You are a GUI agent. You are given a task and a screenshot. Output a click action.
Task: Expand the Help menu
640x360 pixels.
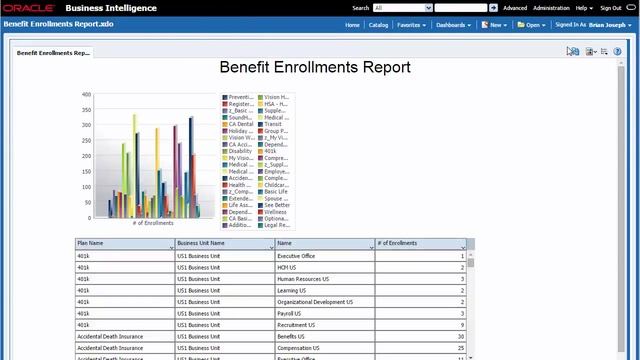pyautogui.click(x=584, y=8)
